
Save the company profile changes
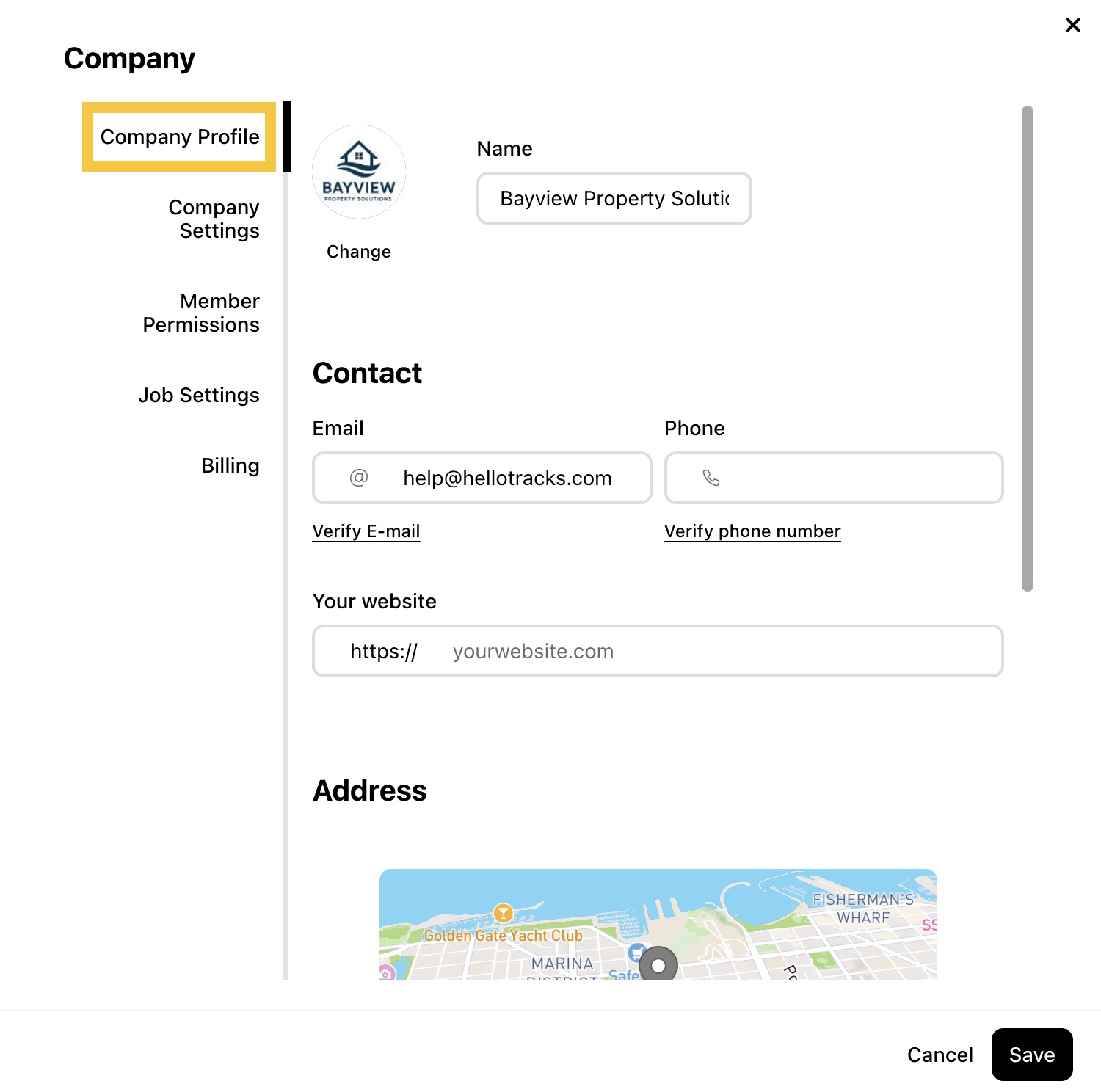[x=1032, y=1055]
